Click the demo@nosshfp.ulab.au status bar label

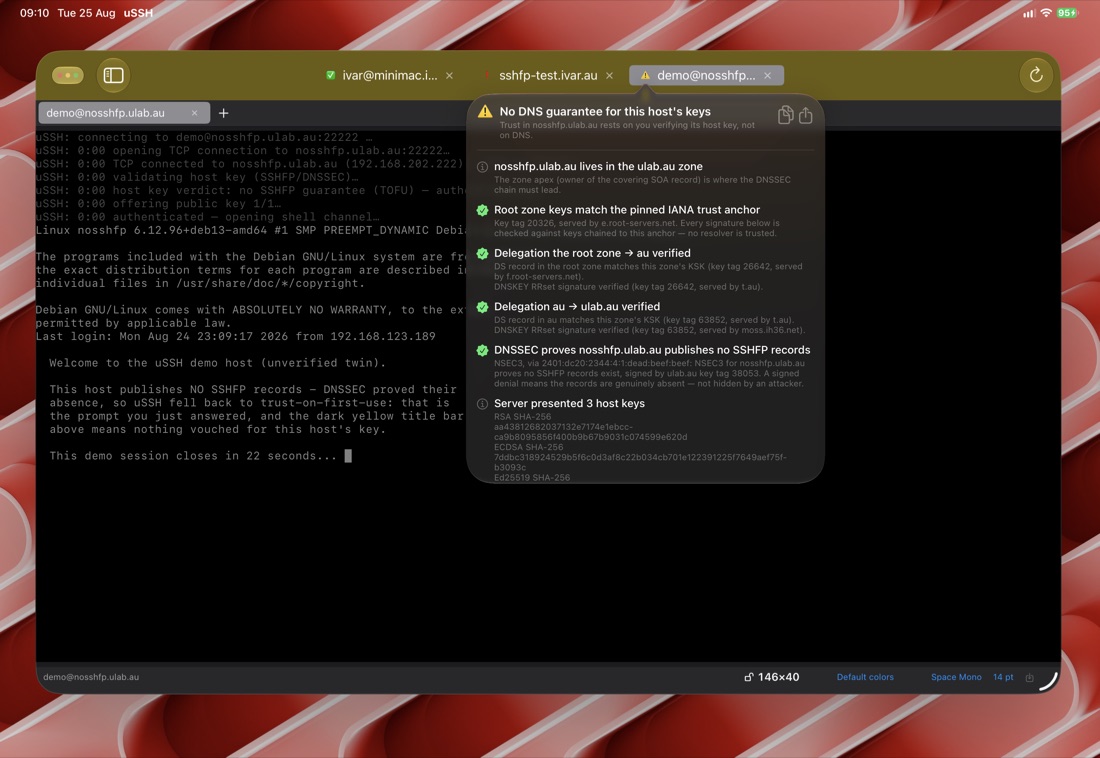point(91,677)
